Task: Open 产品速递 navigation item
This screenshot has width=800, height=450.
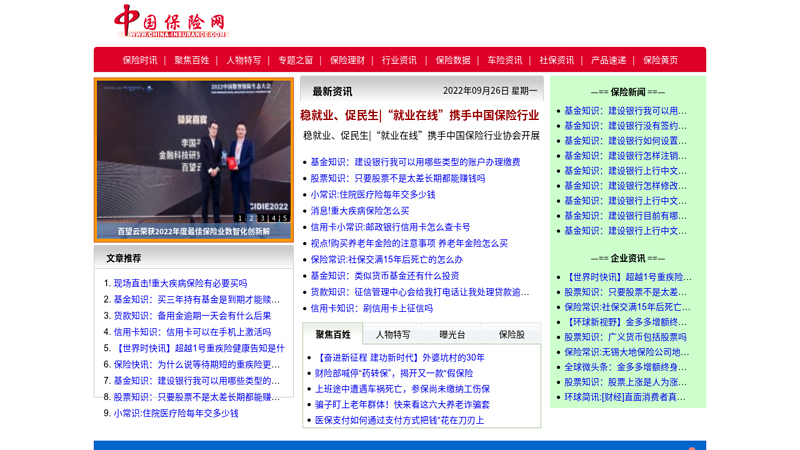Action: (609, 60)
